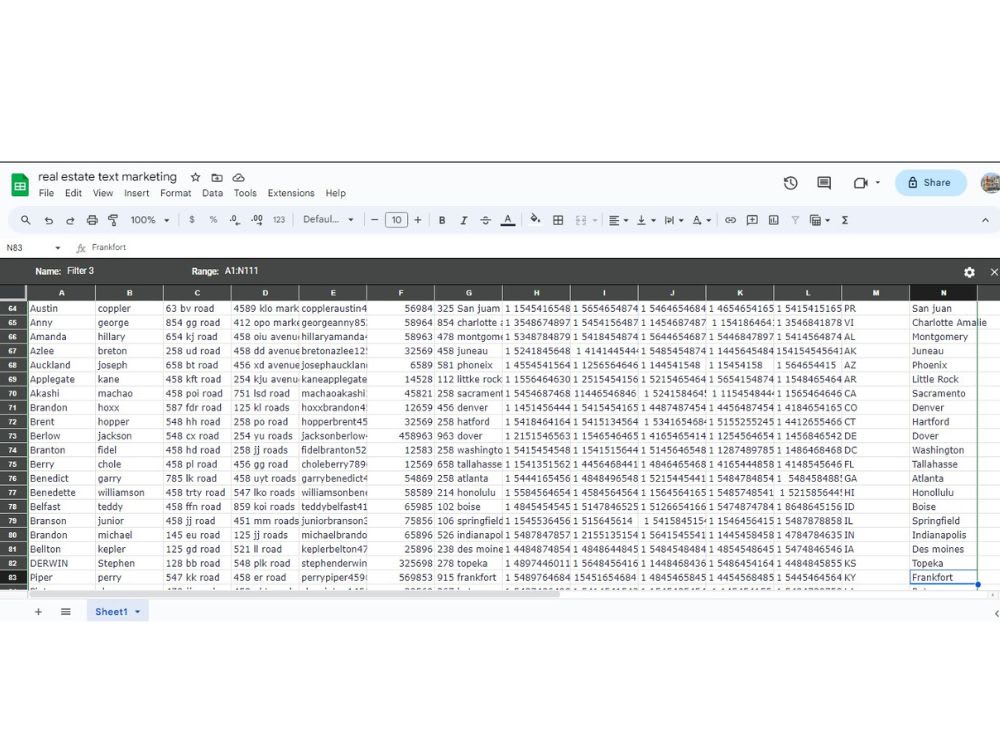Start a Meet call camera icon
Viewport: 1000px width, 750px height.
coord(861,183)
